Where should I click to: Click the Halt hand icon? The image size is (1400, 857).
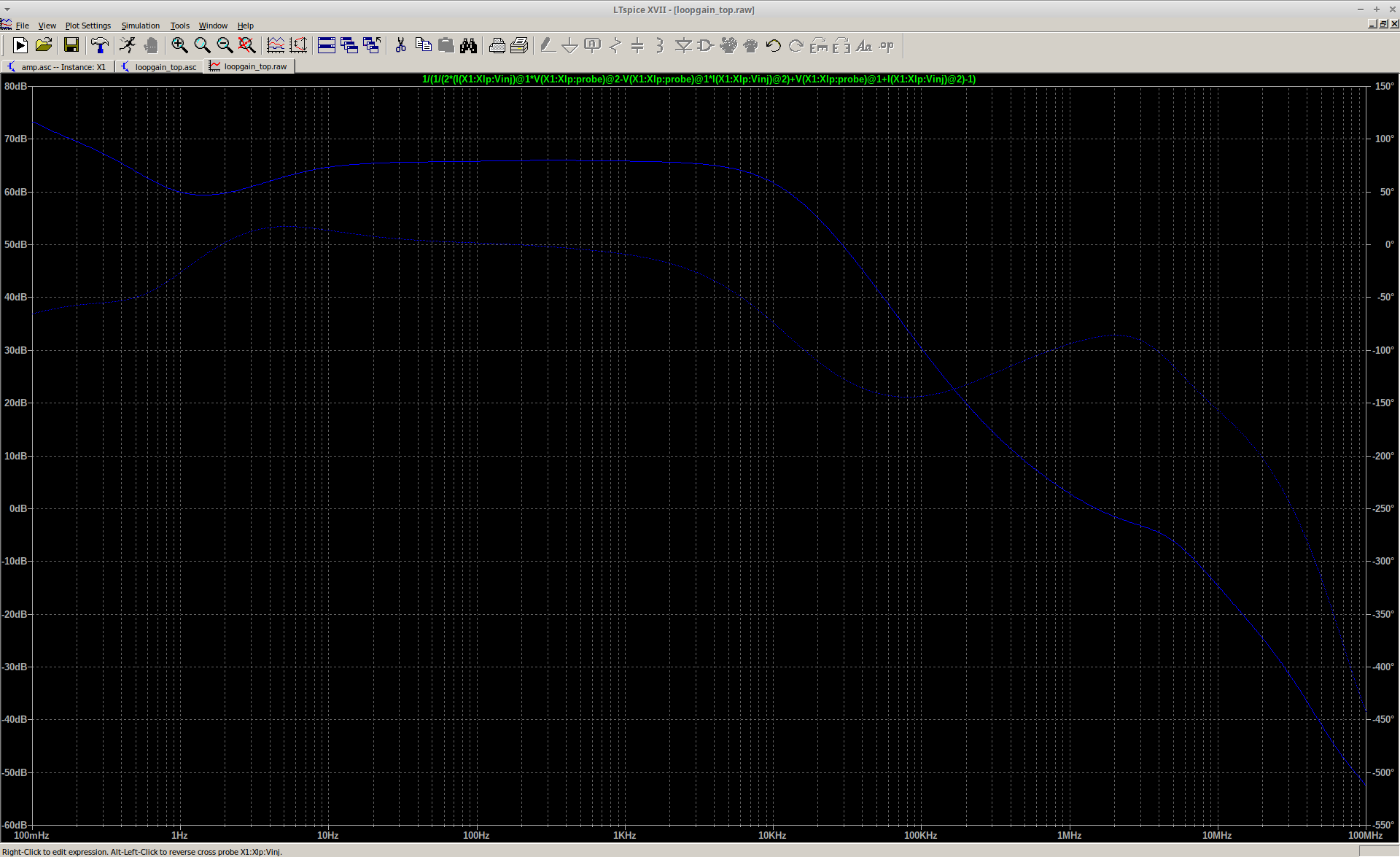151,46
